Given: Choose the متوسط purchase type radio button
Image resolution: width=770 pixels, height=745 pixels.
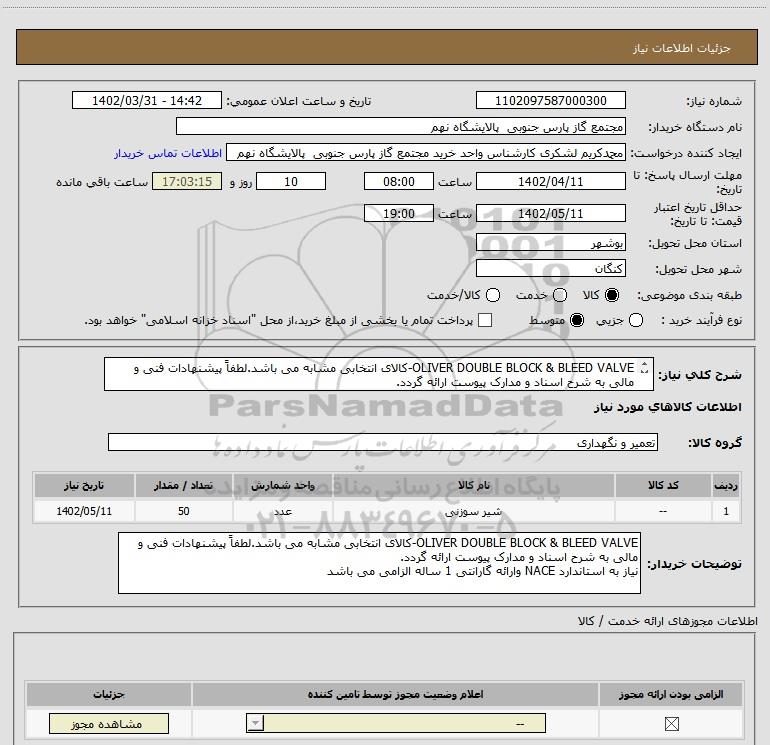Looking at the screenshot, I should [x=577, y=320].
